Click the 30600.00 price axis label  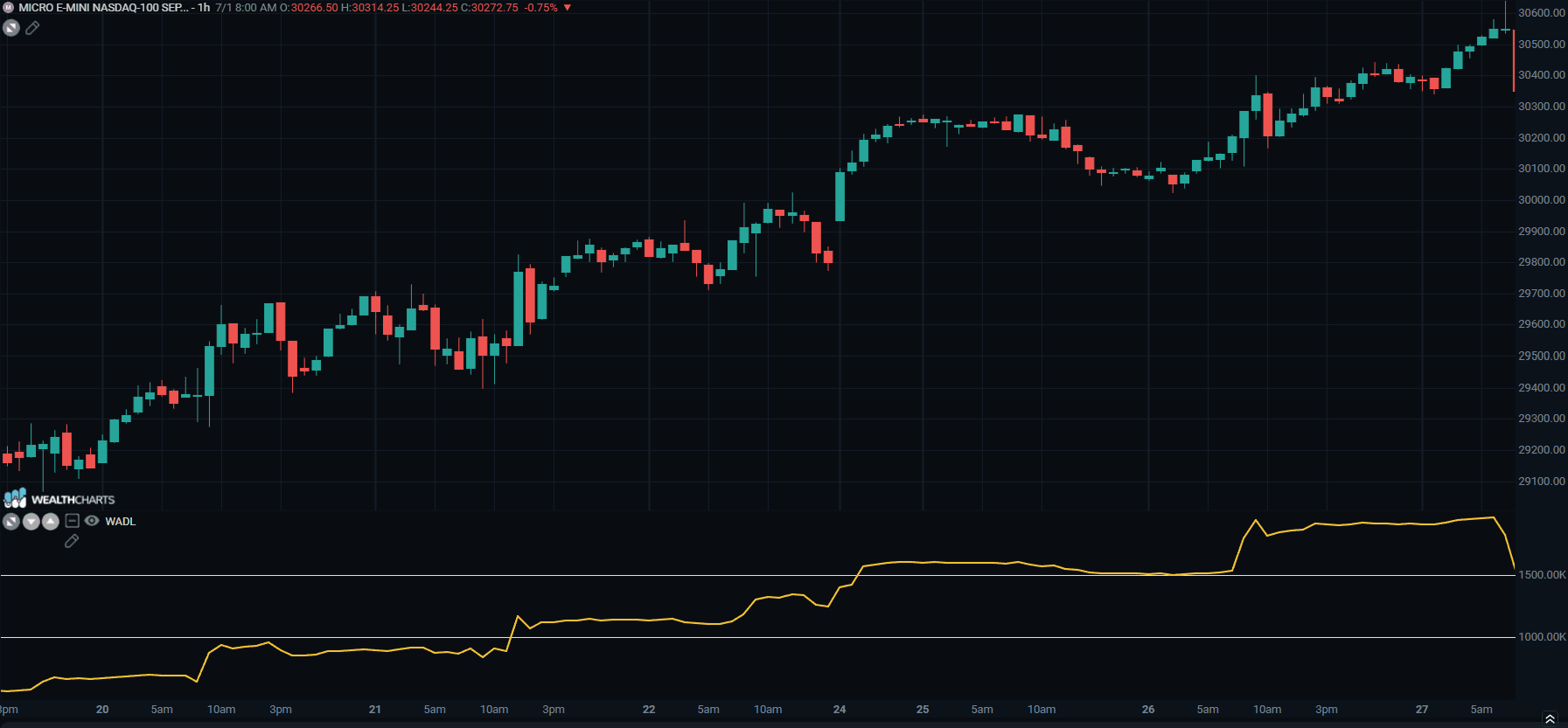pos(1542,13)
